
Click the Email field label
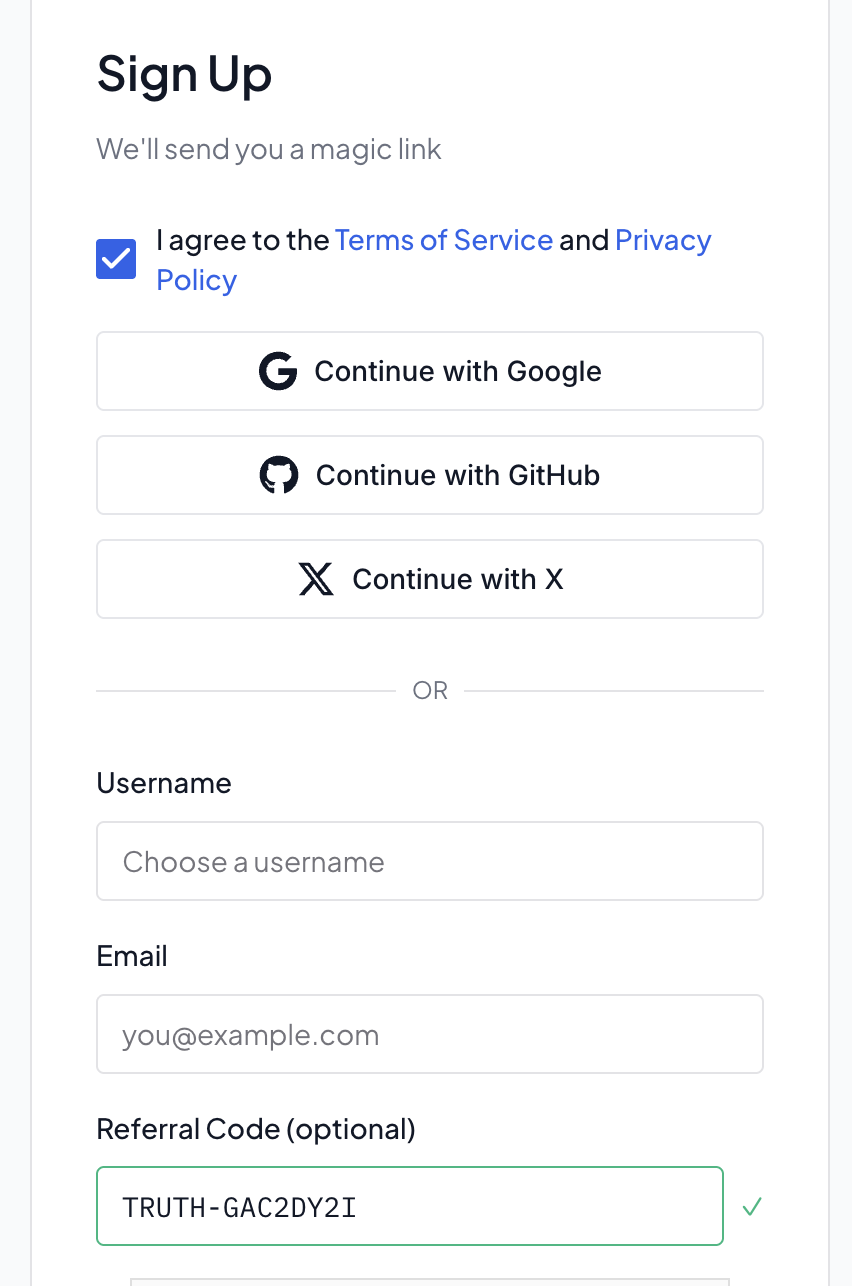click(x=132, y=956)
